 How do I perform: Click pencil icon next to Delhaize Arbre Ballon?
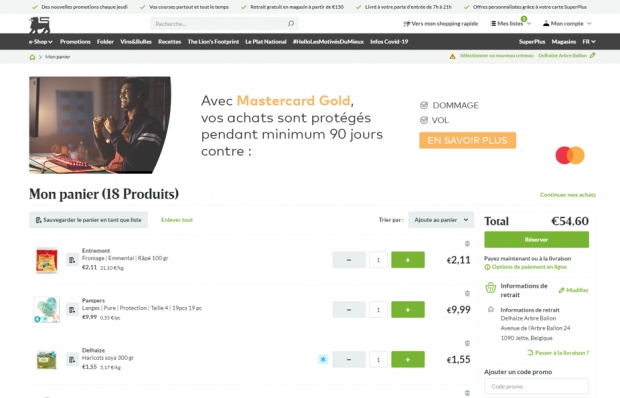592,55
